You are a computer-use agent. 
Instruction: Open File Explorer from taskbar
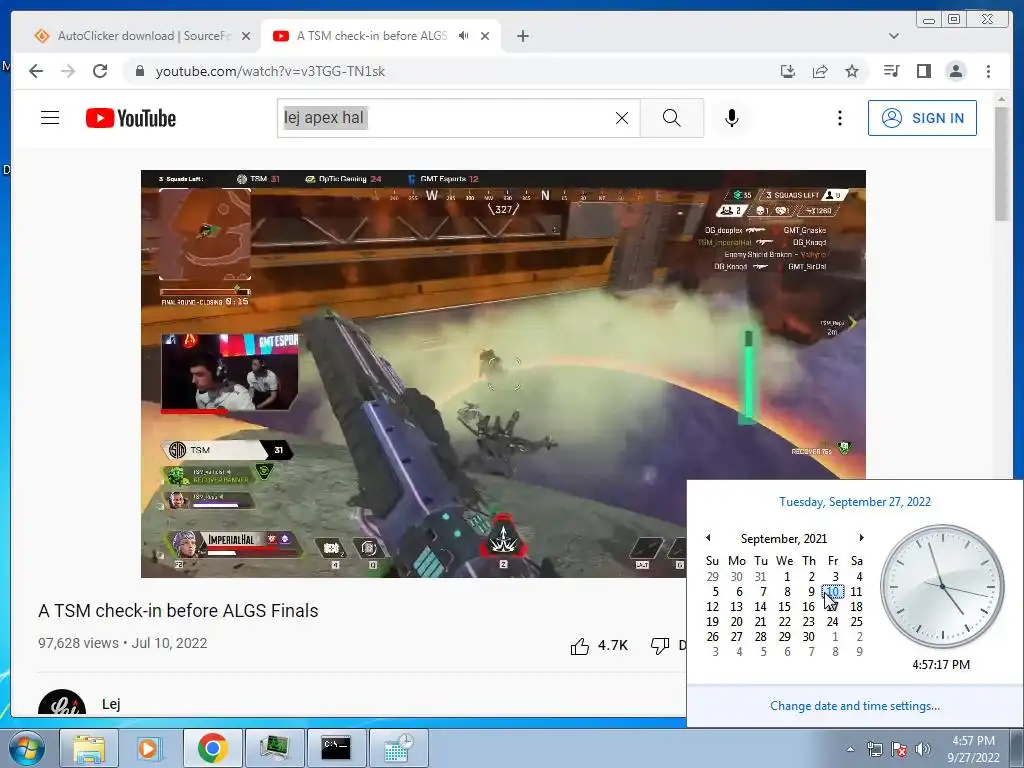[89, 748]
